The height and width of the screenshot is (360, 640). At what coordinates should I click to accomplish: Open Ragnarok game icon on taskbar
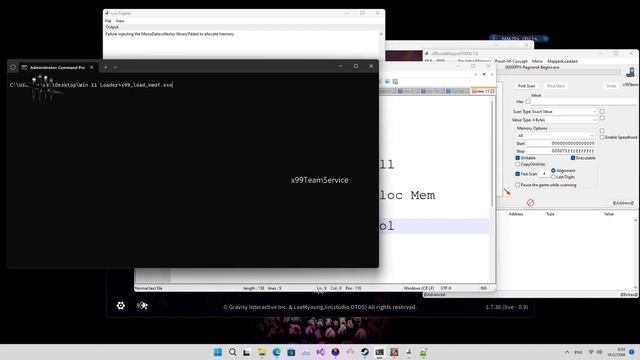coord(394,352)
